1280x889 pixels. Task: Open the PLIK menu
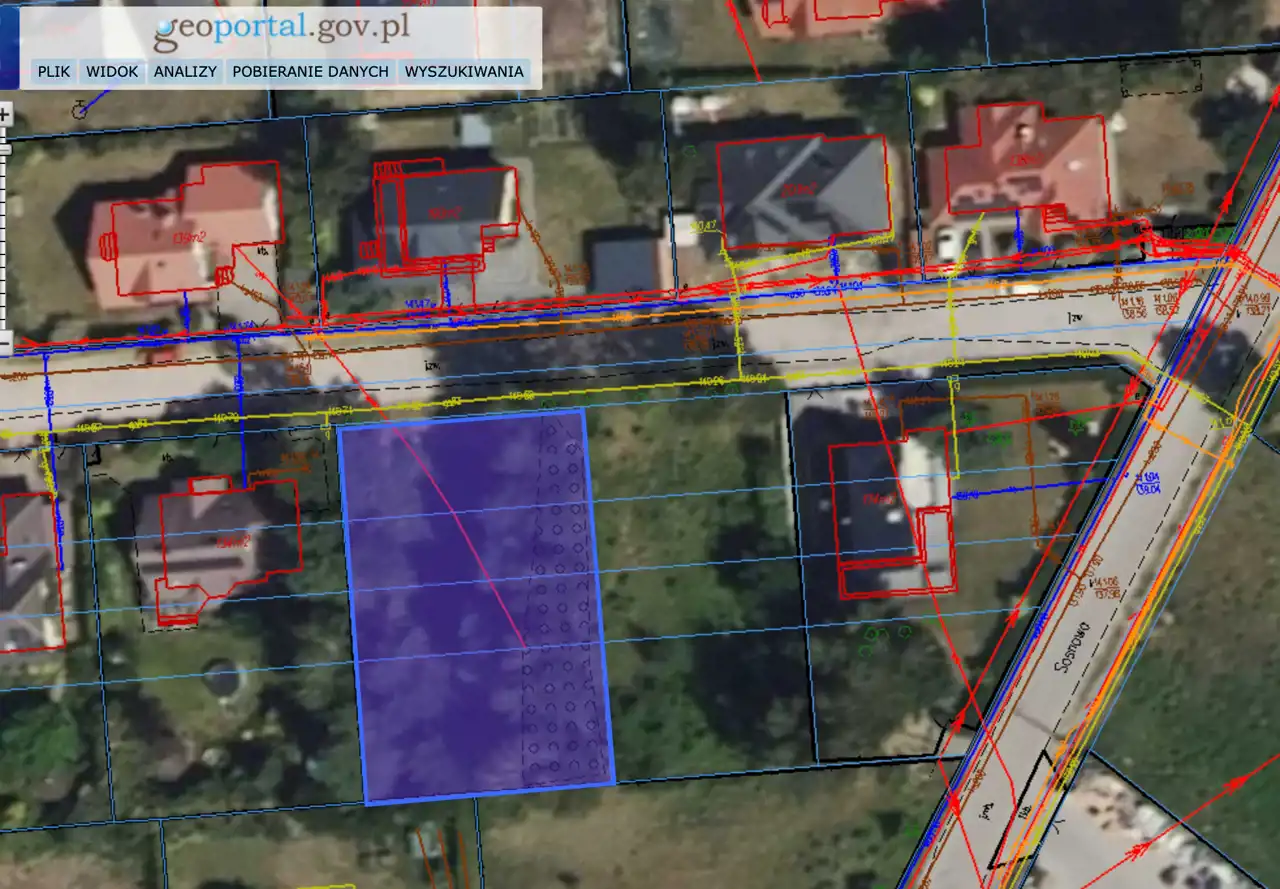click(x=54, y=72)
